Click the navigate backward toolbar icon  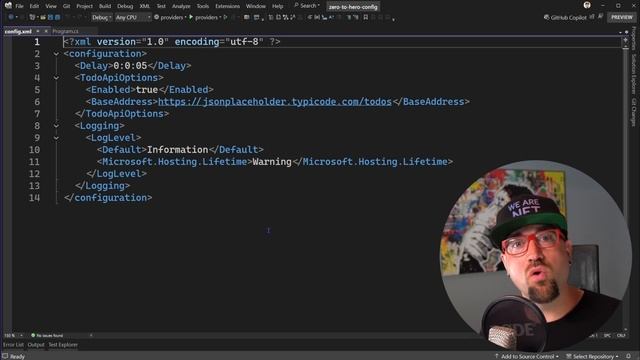11,17
